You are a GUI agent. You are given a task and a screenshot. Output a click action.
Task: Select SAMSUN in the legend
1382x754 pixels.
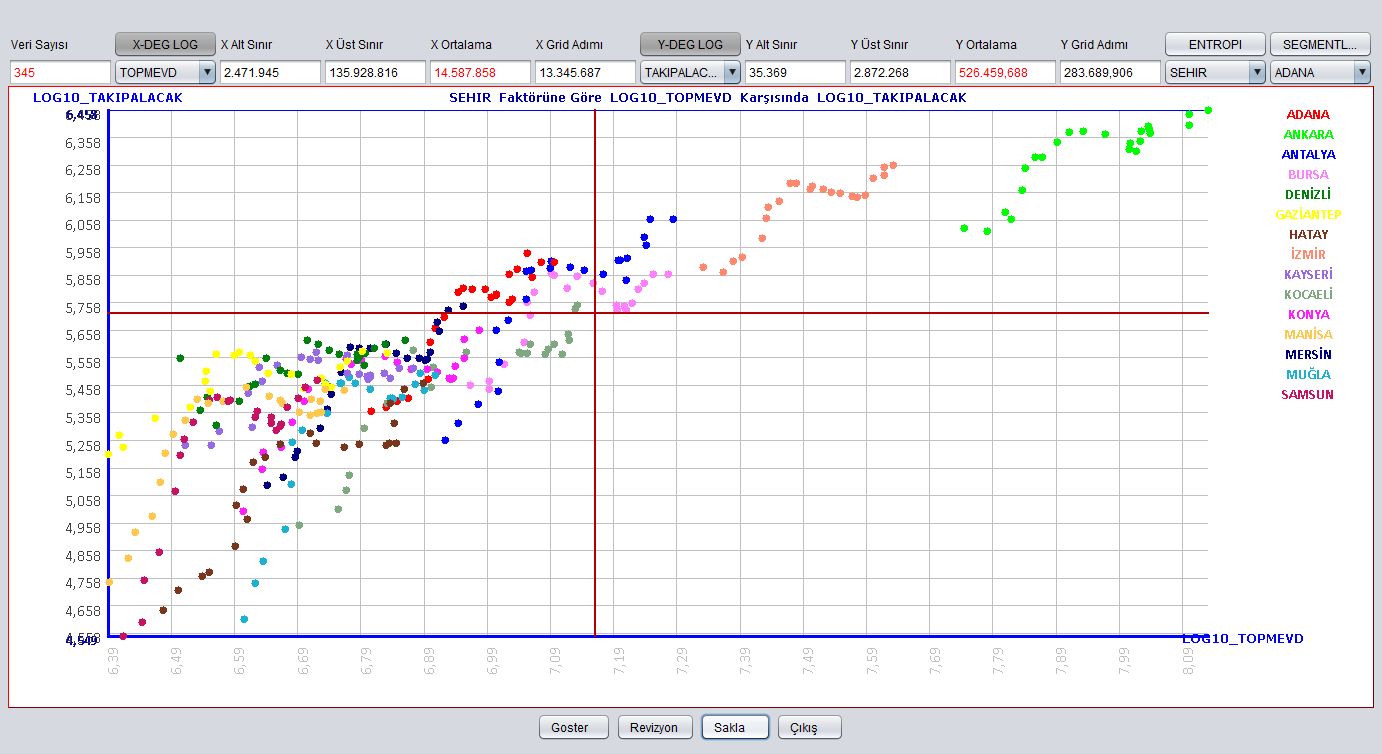pyautogui.click(x=1308, y=394)
